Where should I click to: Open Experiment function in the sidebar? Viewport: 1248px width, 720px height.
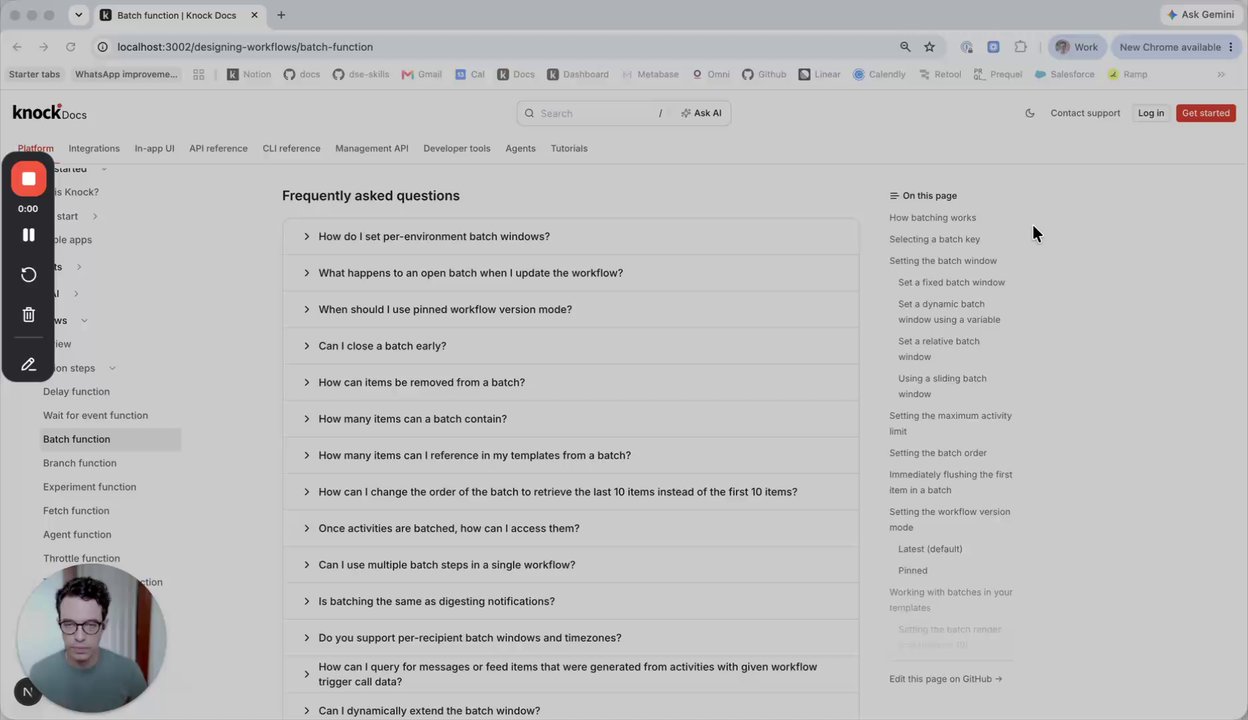click(89, 487)
